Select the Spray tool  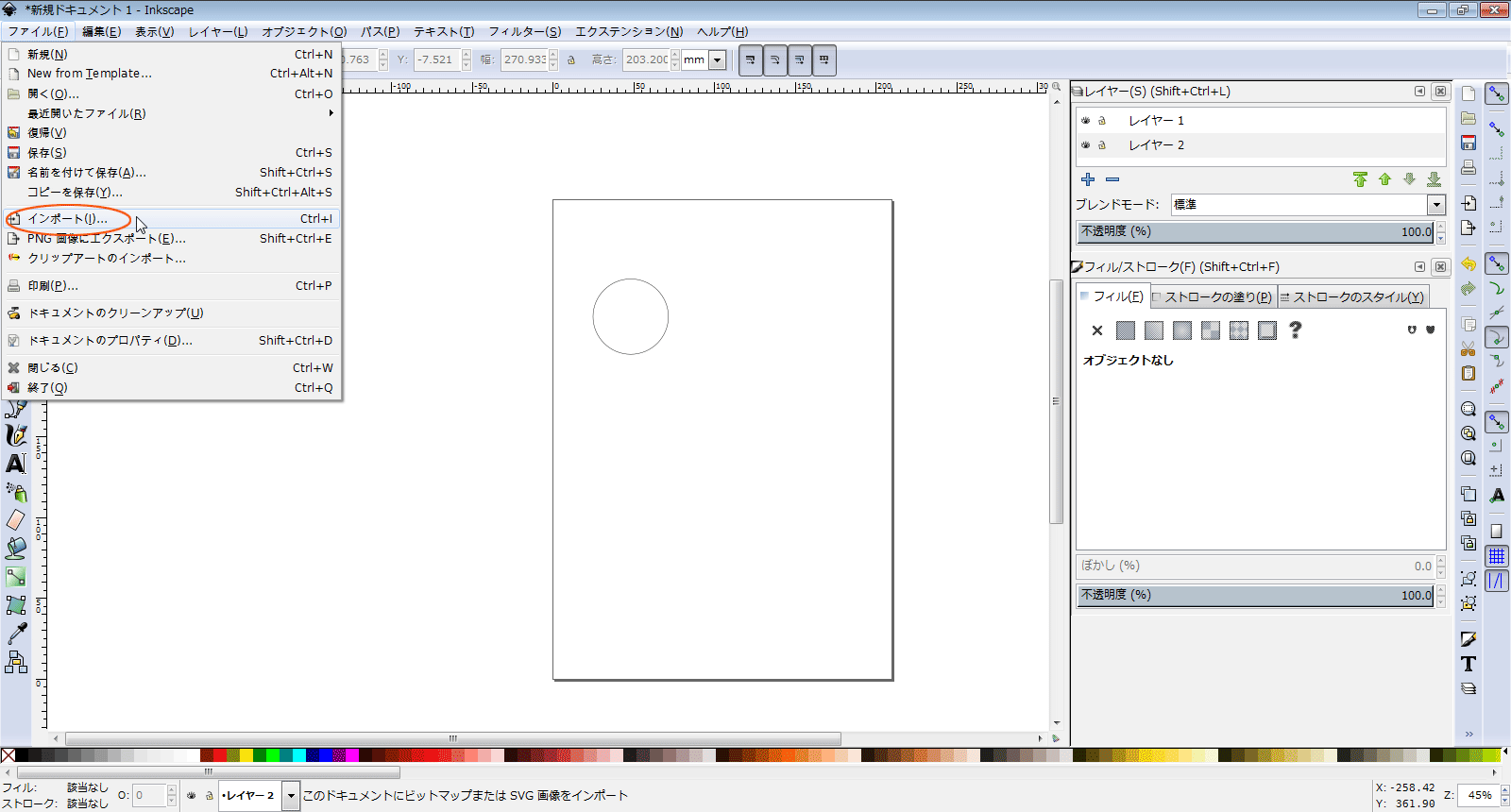16,492
